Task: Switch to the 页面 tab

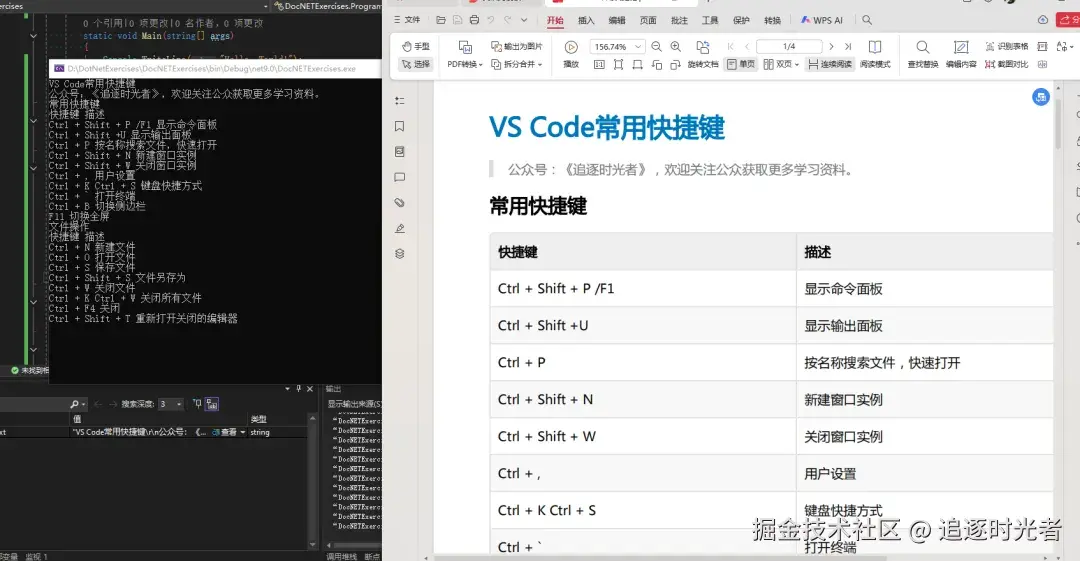Action: pyautogui.click(x=648, y=21)
